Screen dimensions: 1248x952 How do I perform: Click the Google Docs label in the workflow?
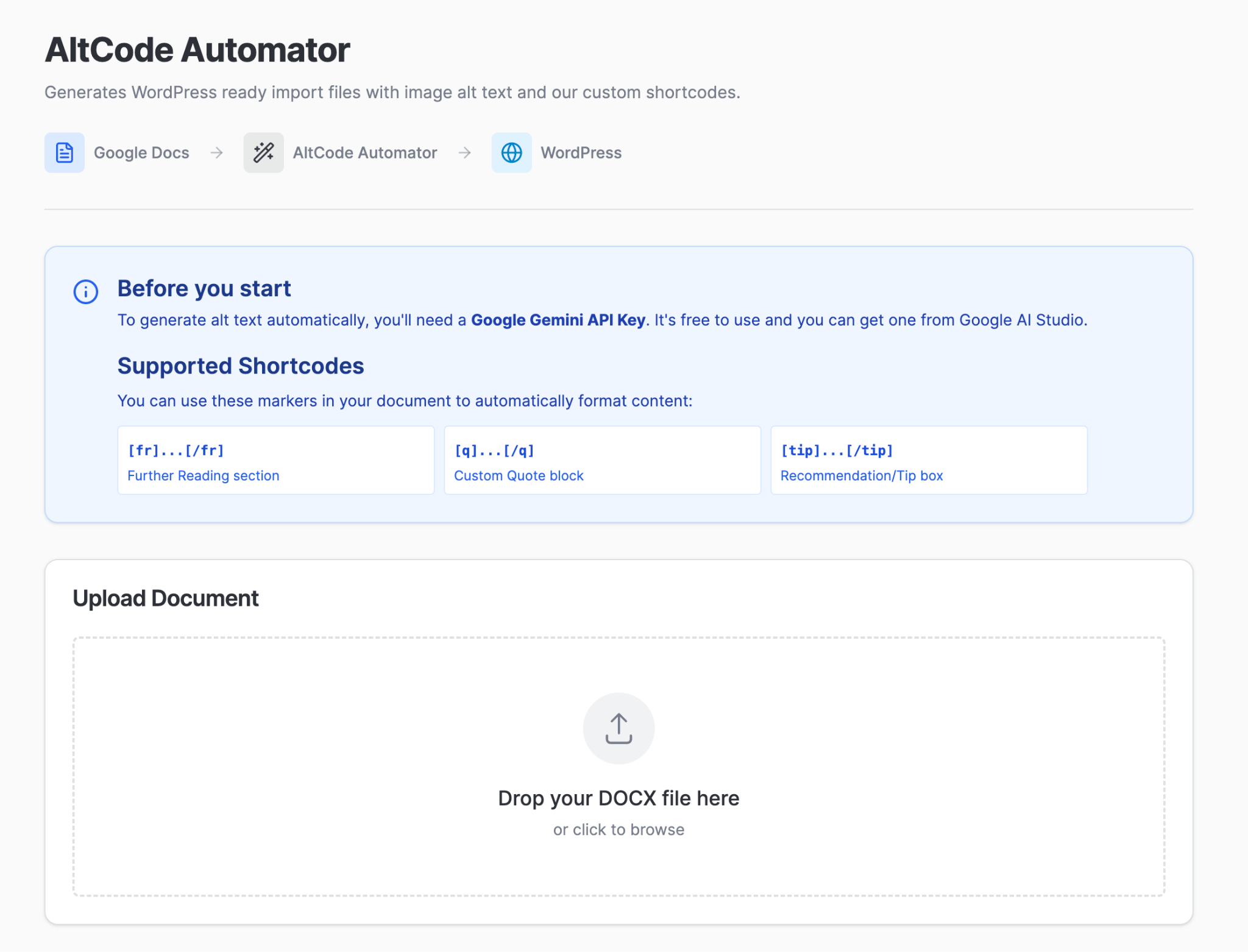pyautogui.click(x=141, y=152)
